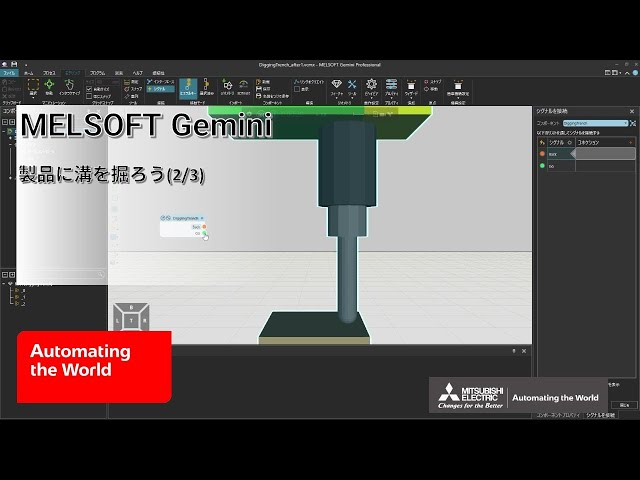Open the modeling ribbon tab
This screenshot has width=640, height=480.
point(73,73)
